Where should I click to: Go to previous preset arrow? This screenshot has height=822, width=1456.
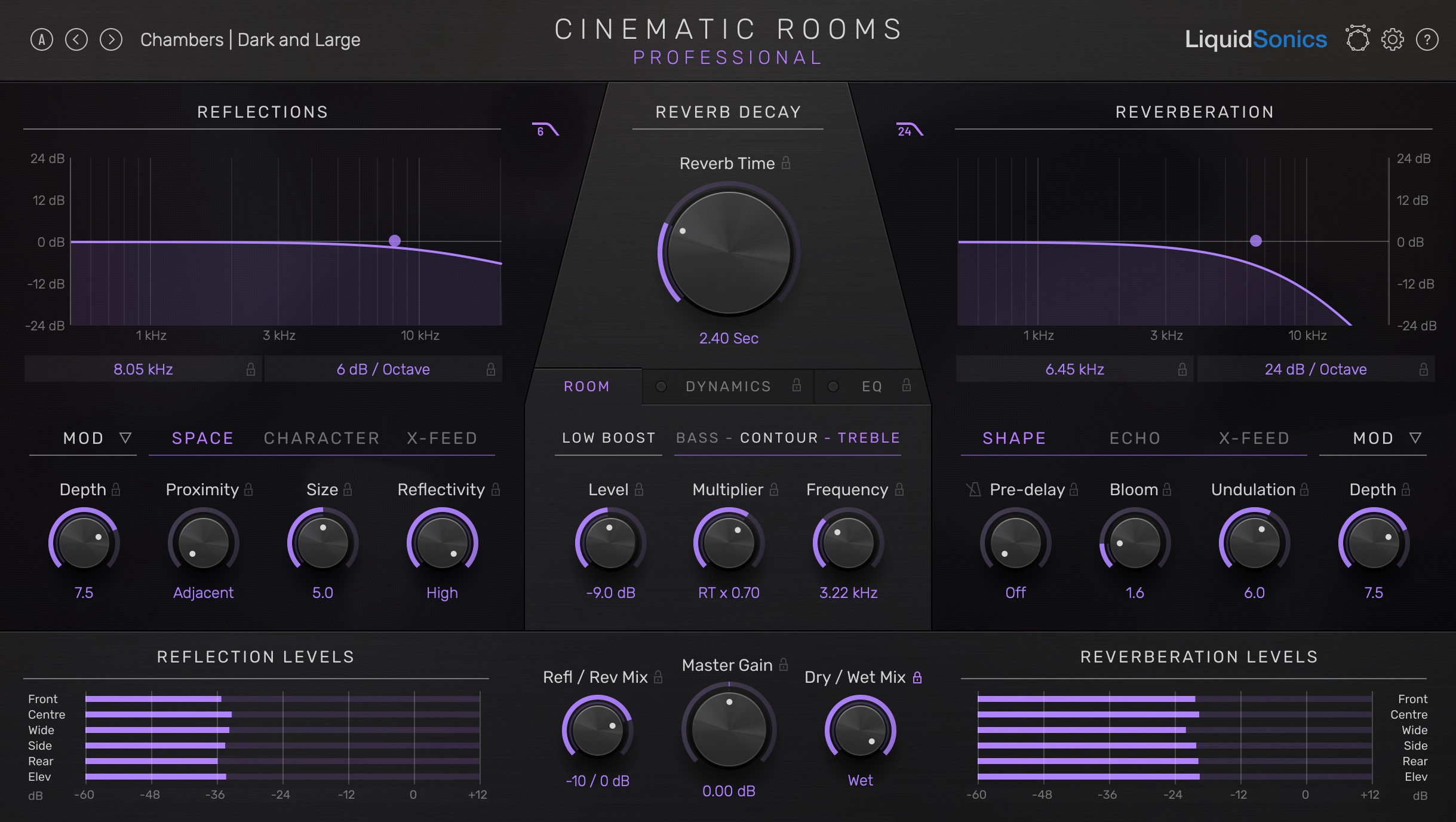tap(76, 40)
